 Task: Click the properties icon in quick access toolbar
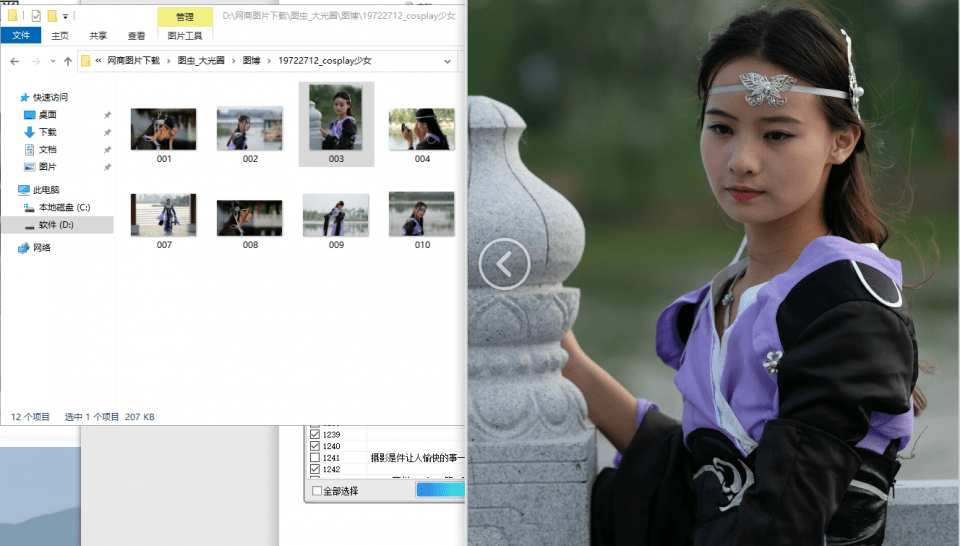(36, 16)
